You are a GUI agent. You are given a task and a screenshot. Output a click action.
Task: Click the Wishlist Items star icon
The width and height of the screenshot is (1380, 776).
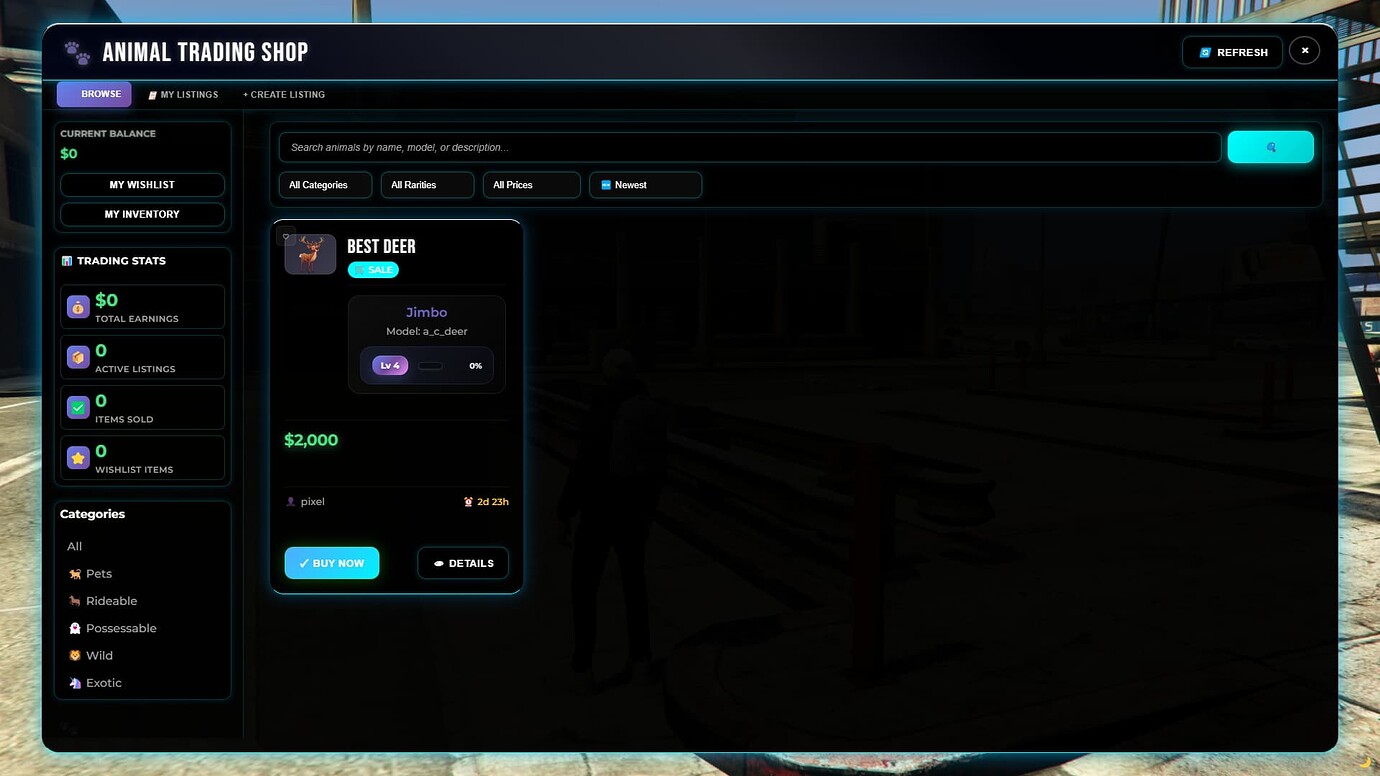(x=78, y=458)
